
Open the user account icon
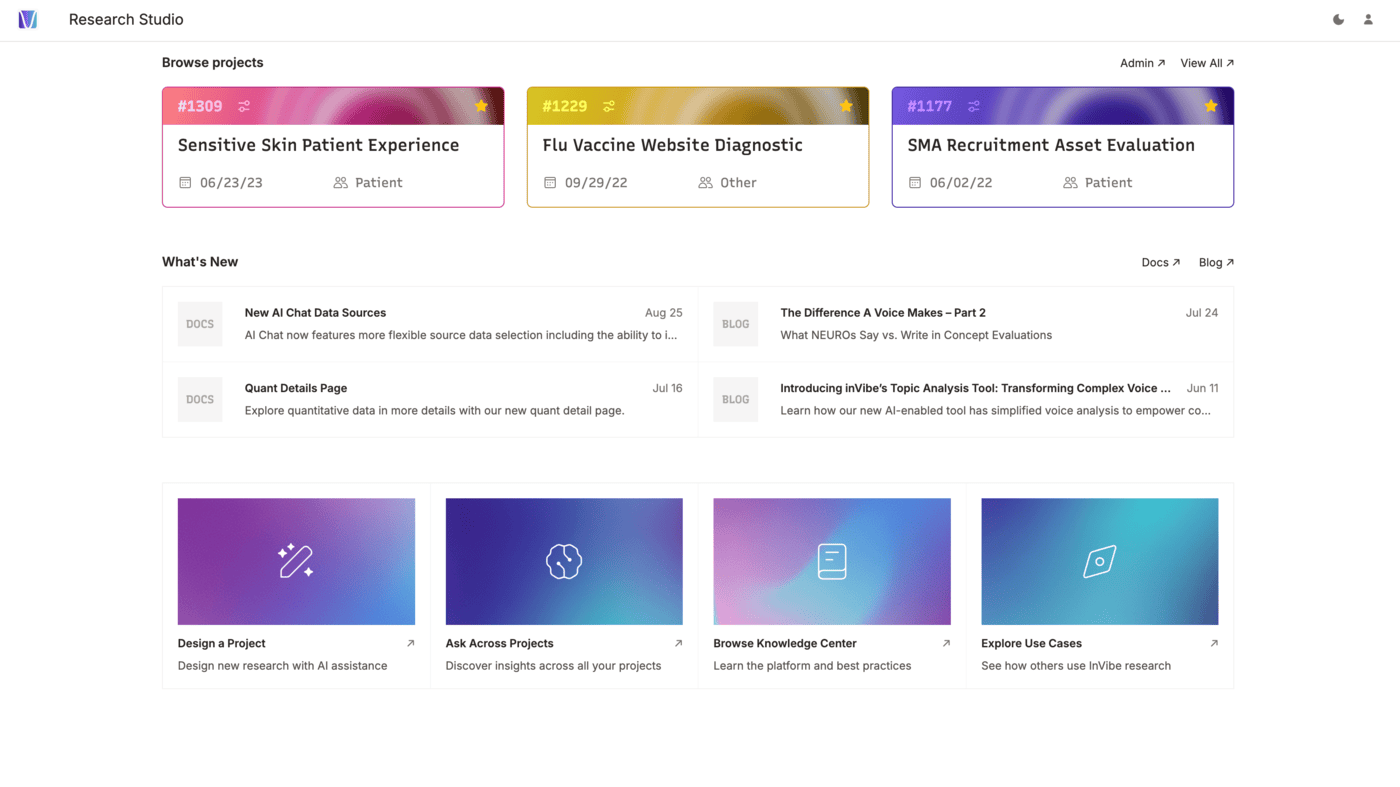click(x=1367, y=18)
